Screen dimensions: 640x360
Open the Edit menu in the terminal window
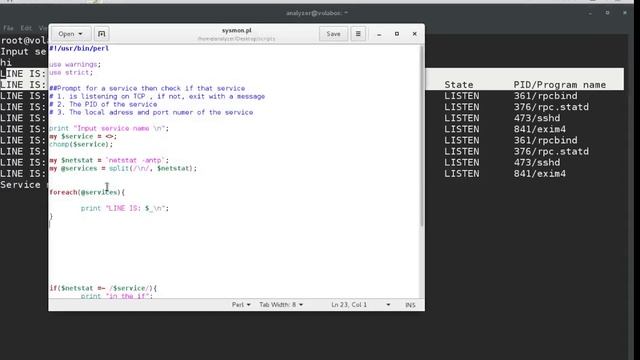(26, 28)
